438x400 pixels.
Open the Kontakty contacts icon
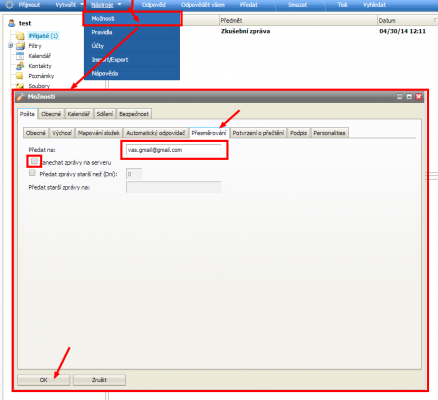click(x=20, y=66)
